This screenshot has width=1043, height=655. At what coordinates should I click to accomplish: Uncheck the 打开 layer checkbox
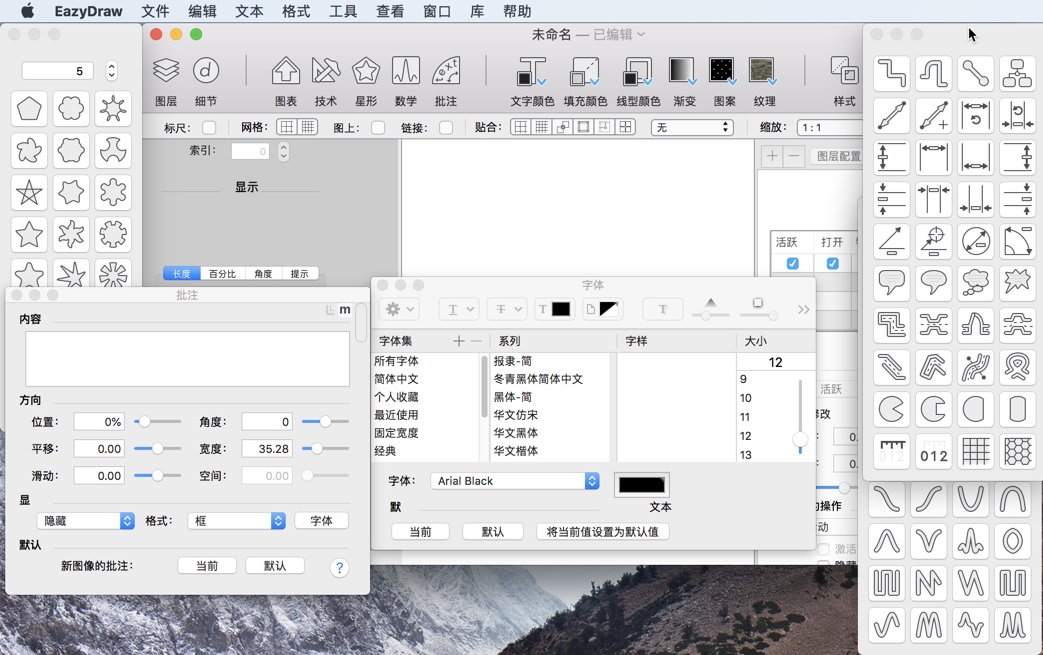832,263
